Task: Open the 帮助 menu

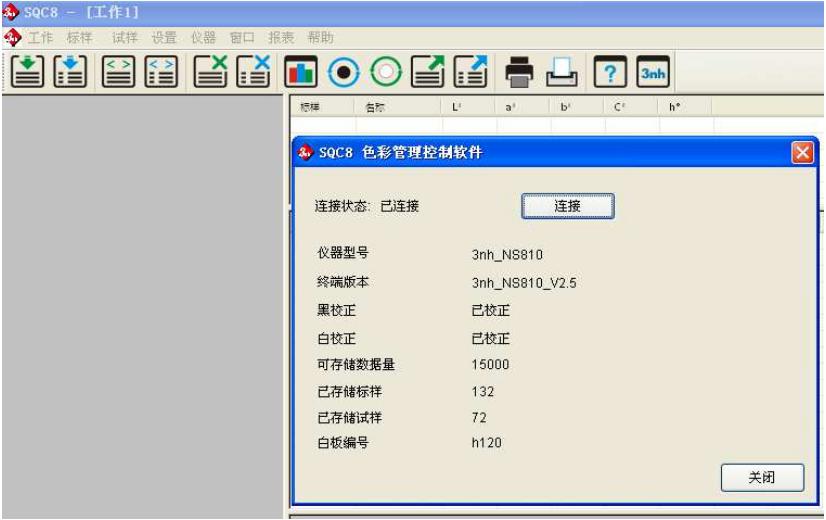Action: coord(320,38)
